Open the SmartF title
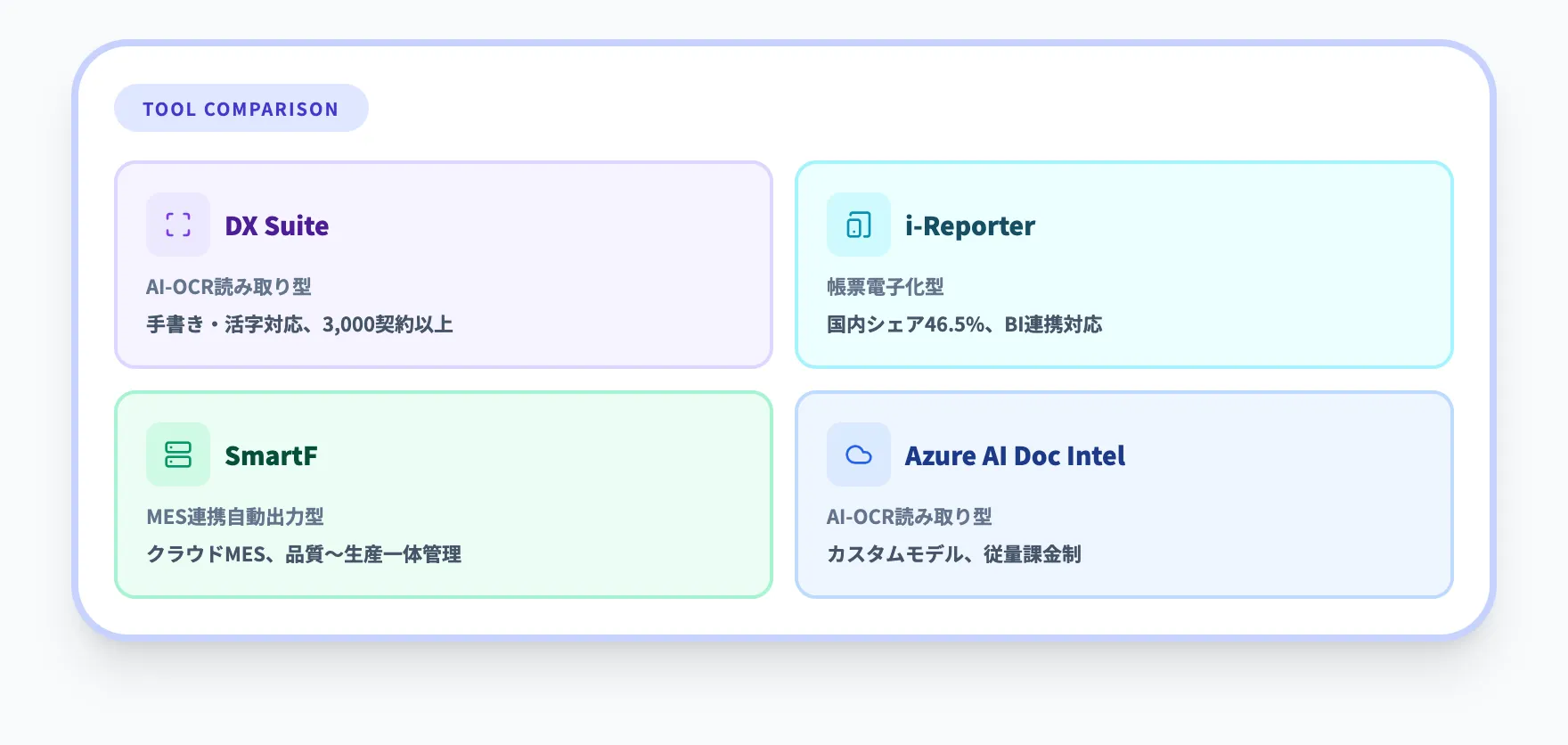 271,456
